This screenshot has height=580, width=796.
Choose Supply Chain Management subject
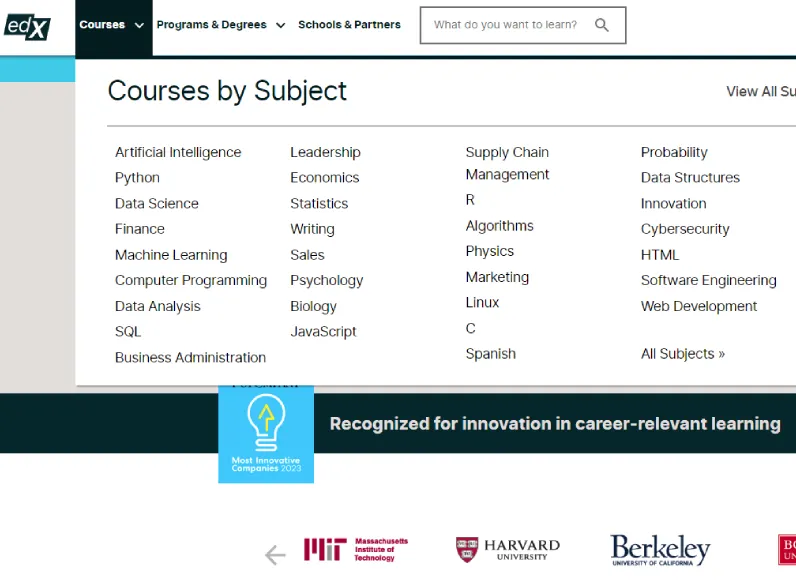point(507,163)
